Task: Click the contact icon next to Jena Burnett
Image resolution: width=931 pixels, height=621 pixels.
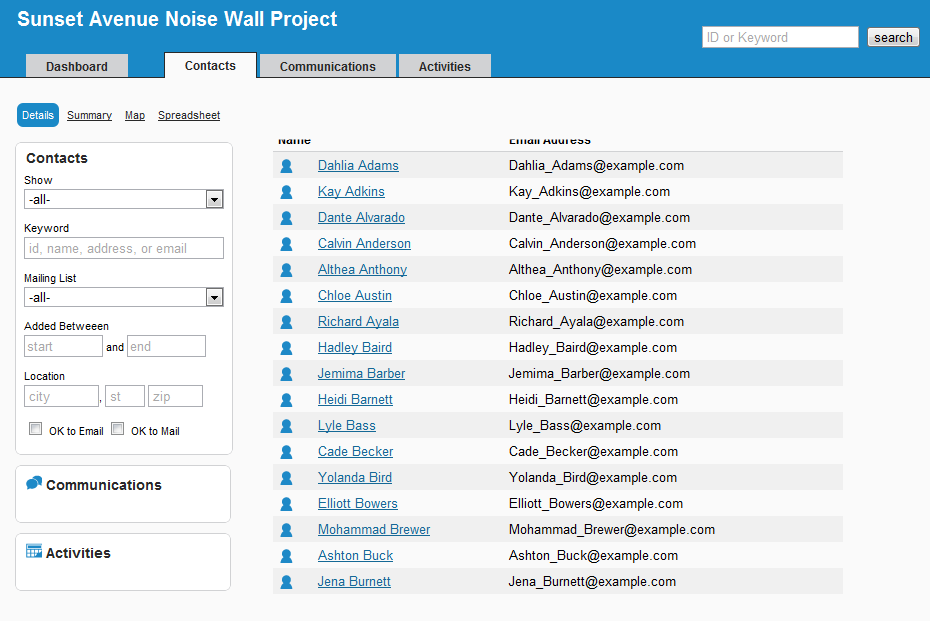Action: (286, 582)
